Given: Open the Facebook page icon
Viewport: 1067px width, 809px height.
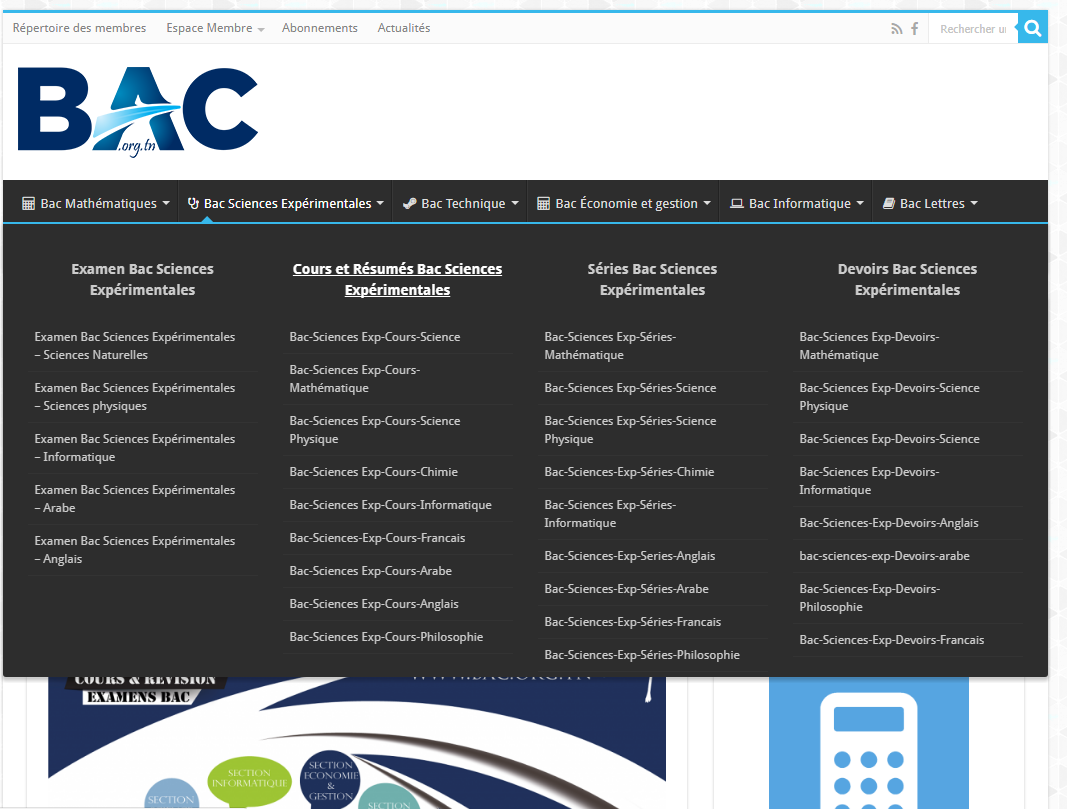Looking at the screenshot, I should click(x=914, y=29).
